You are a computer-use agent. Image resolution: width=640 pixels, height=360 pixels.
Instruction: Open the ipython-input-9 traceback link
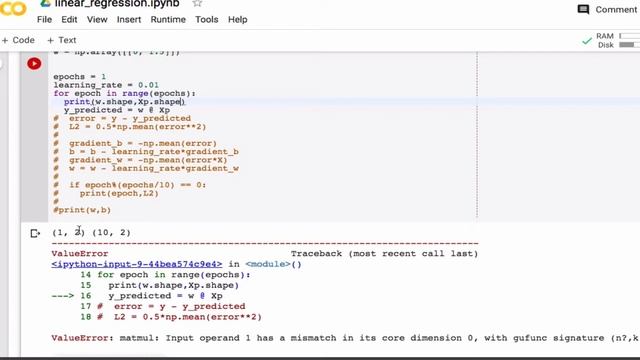point(137,264)
